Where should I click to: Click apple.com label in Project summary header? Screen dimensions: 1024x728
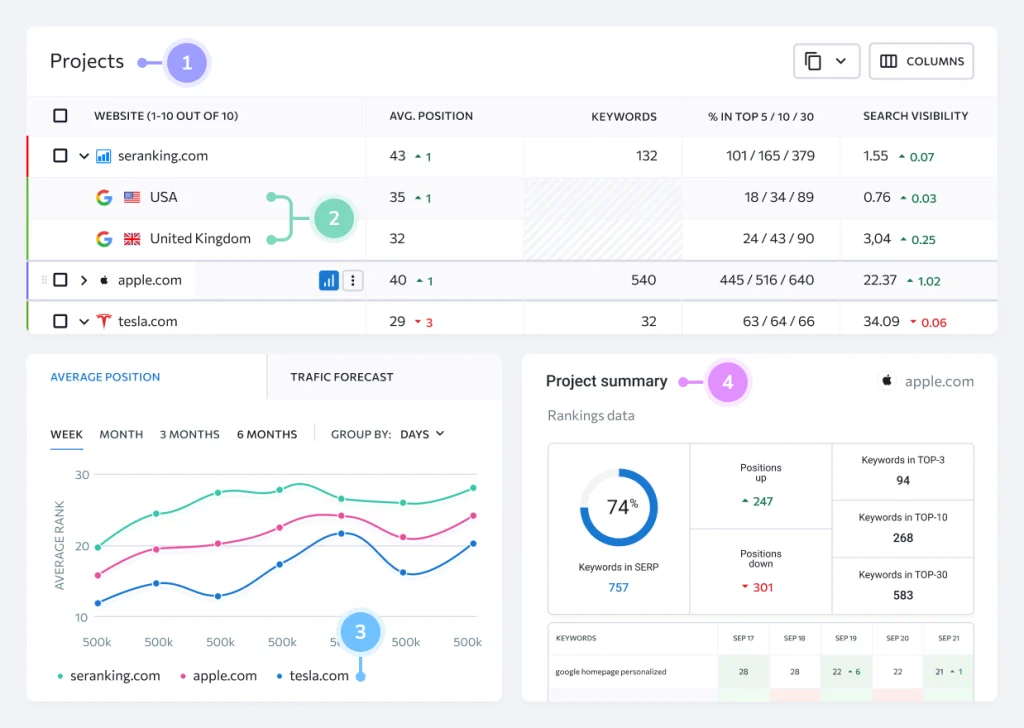point(939,381)
